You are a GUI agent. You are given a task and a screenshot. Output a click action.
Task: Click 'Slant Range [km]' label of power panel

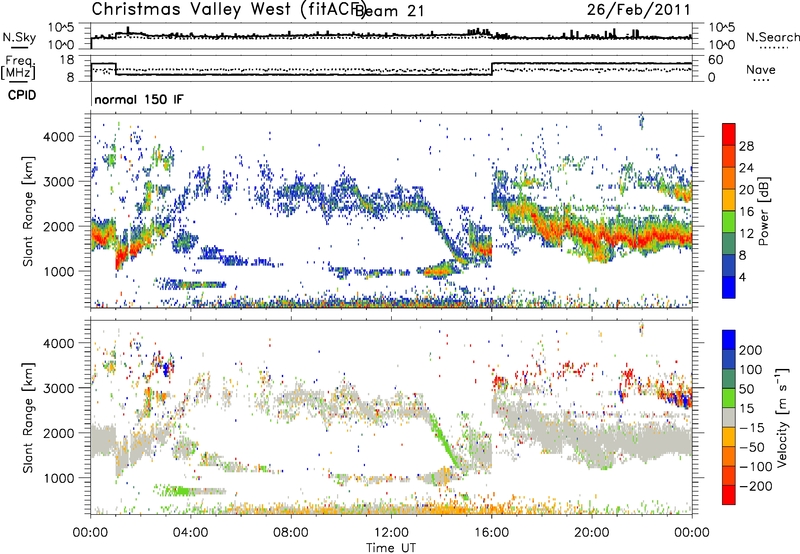pos(28,211)
